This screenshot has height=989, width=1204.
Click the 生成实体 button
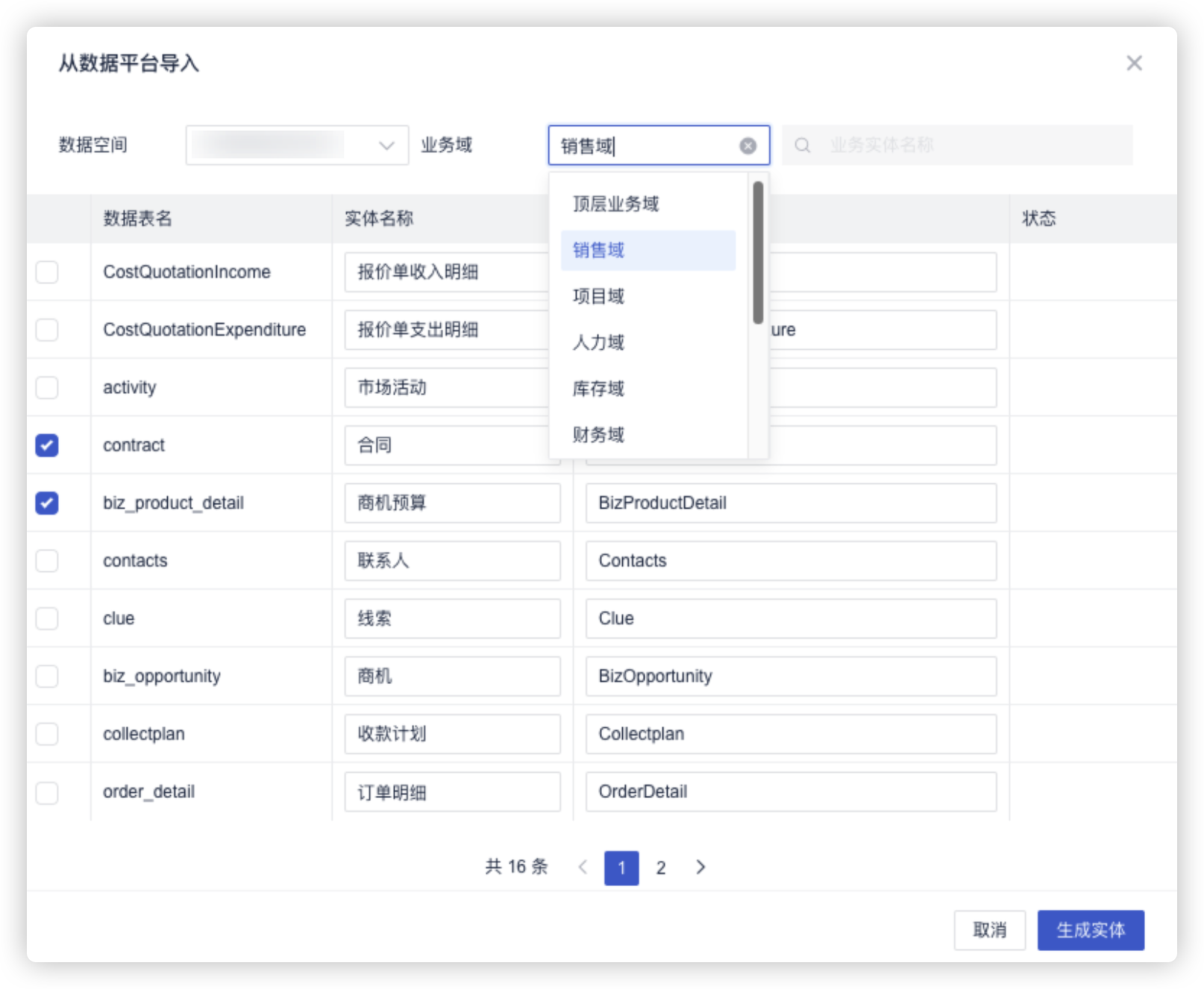pyautogui.click(x=1090, y=930)
